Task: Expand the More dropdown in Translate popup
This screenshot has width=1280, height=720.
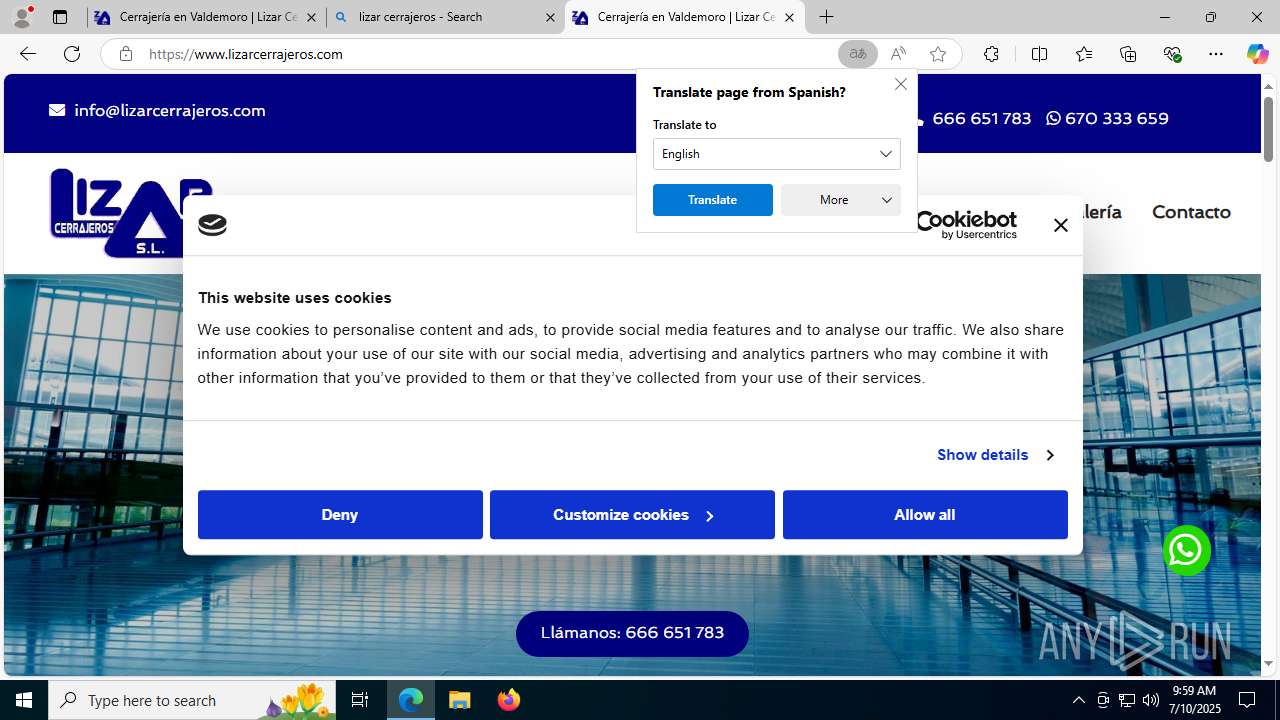Action: tap(841, 200)
